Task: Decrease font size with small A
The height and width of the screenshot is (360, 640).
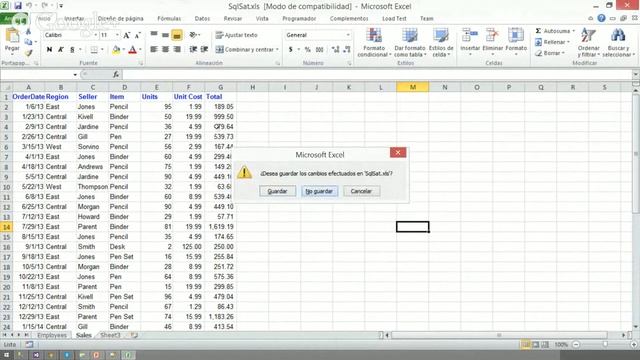Action: (138, 35)
